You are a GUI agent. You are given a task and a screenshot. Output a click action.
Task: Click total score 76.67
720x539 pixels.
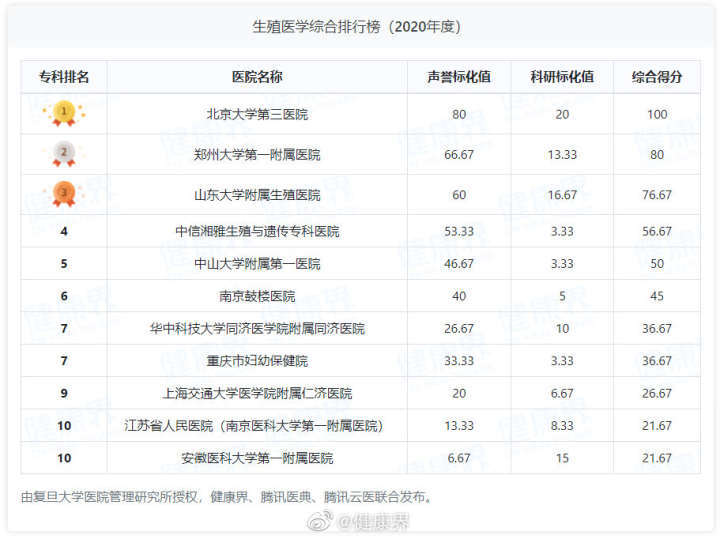657,195
